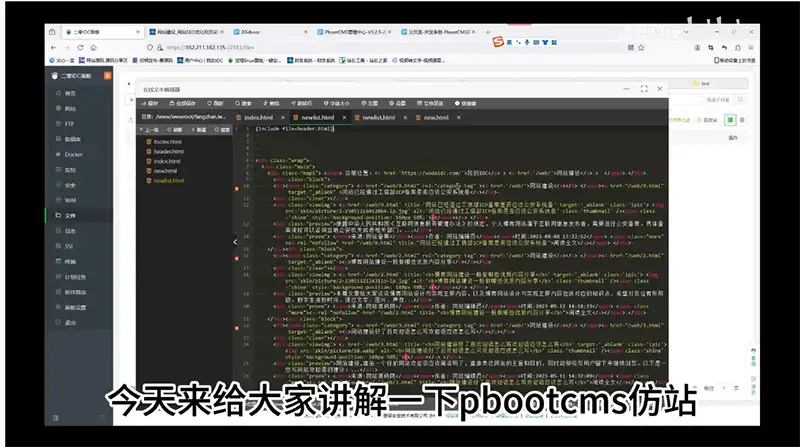The image size is (800, 447).
Task: Maximize the online text editor dialog
Action: pos(643,89)
